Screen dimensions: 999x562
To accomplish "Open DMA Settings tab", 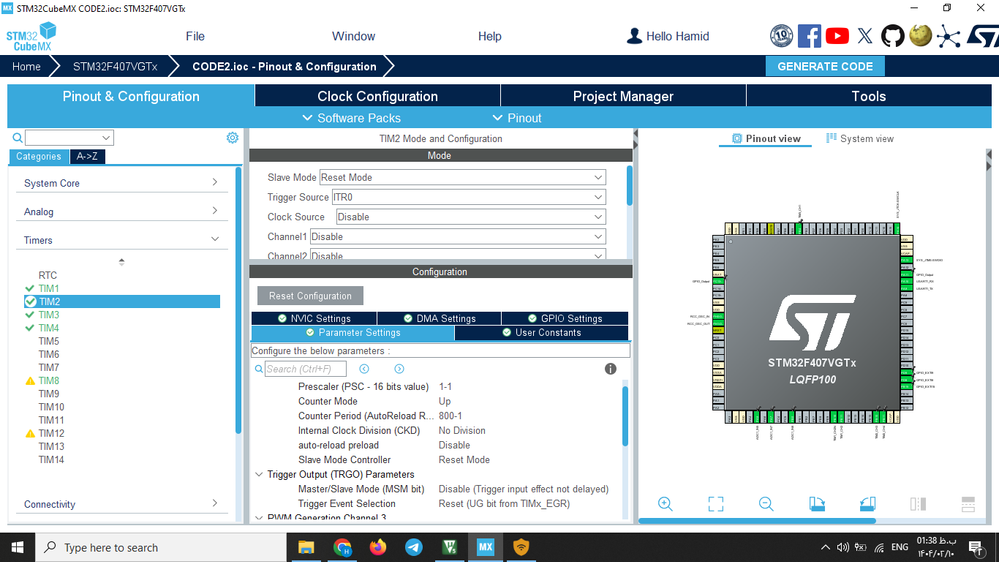I will coord(439,319).
